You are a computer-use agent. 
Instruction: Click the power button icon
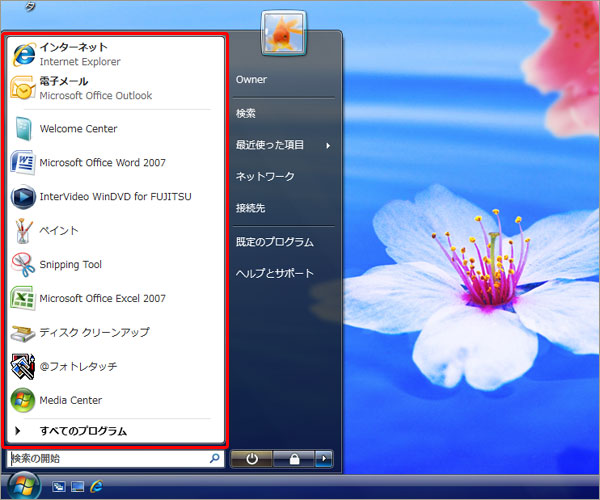[251, 458]
